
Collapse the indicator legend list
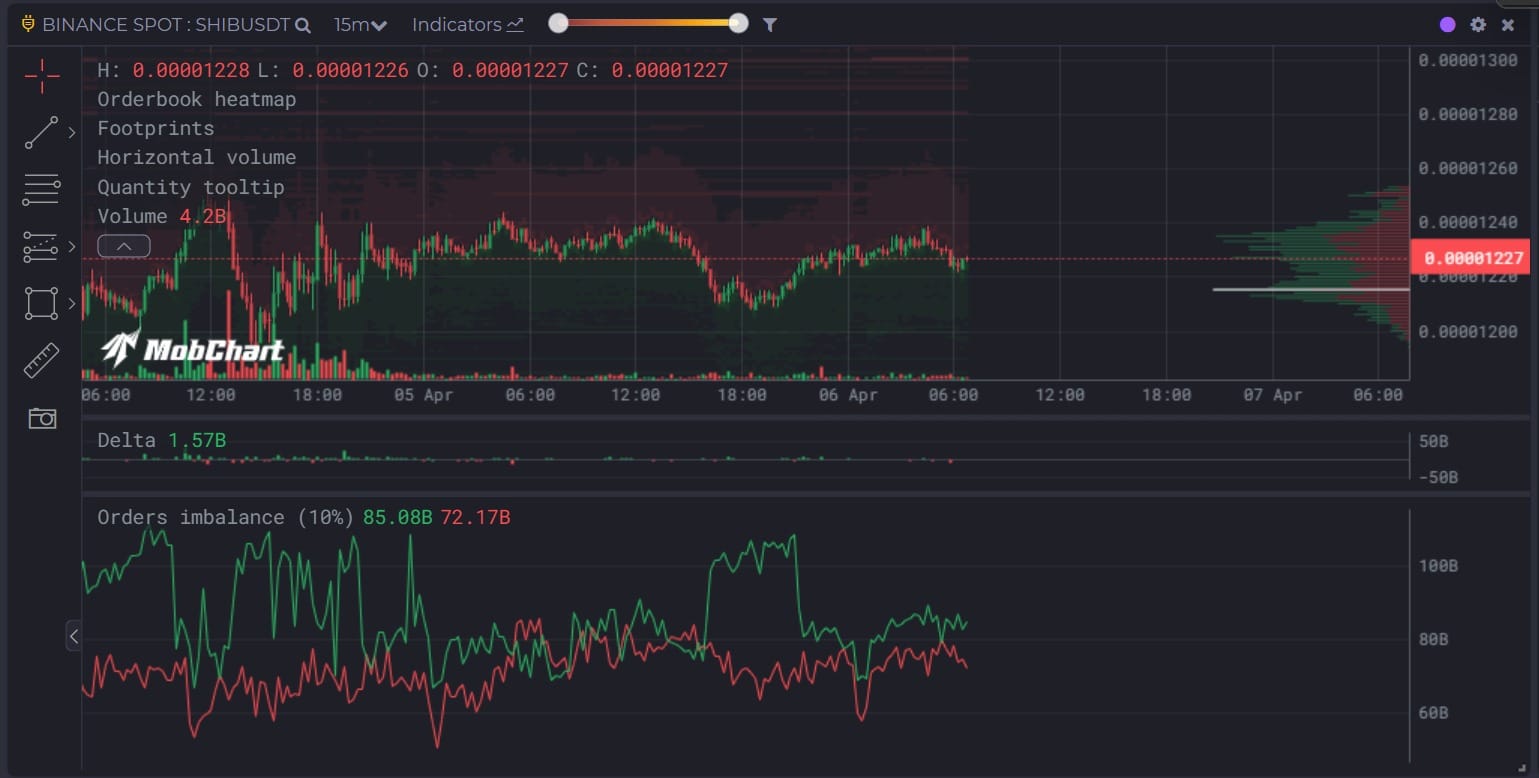click(124, 246)
